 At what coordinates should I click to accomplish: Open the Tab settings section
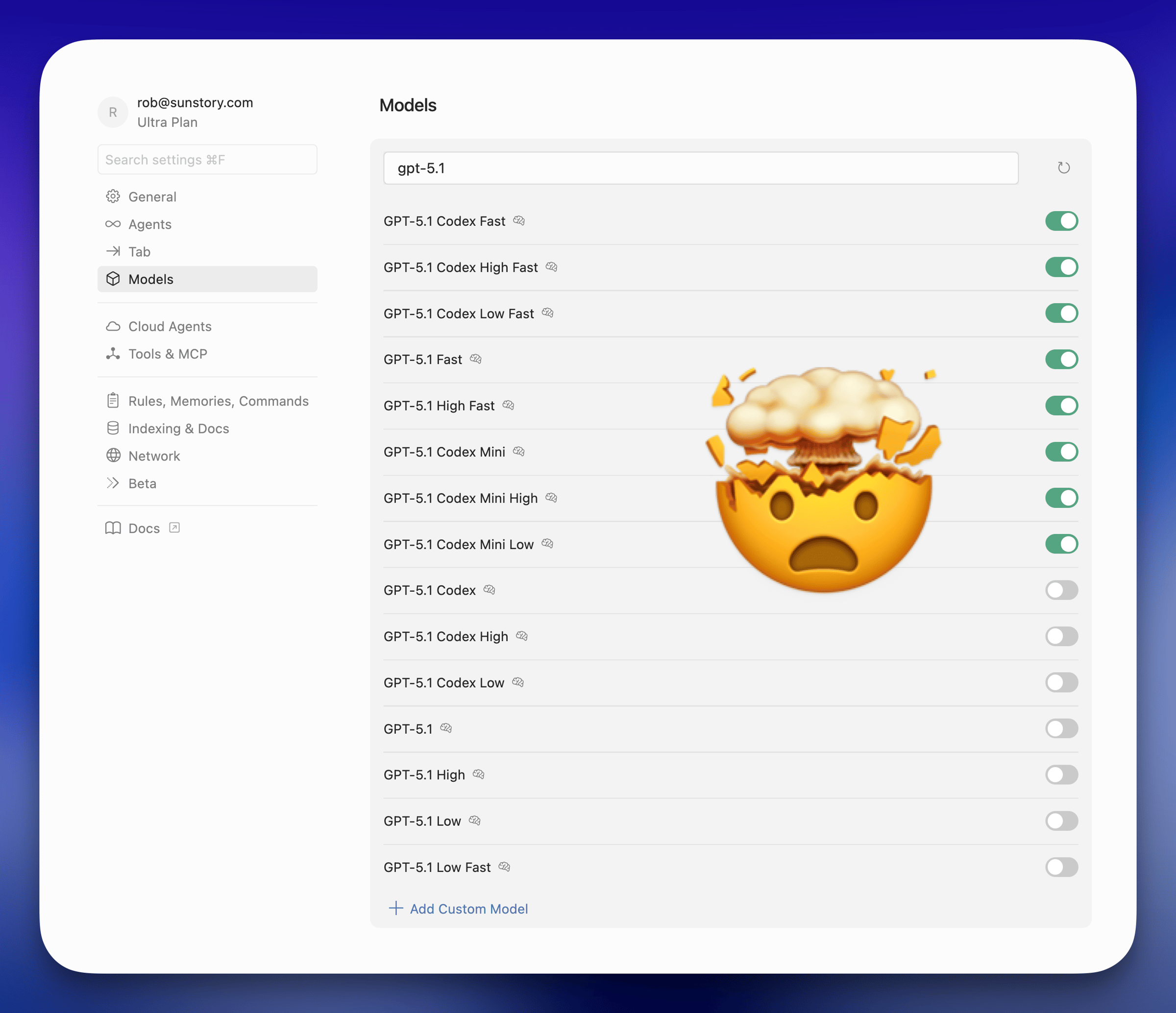coord(139,251)
